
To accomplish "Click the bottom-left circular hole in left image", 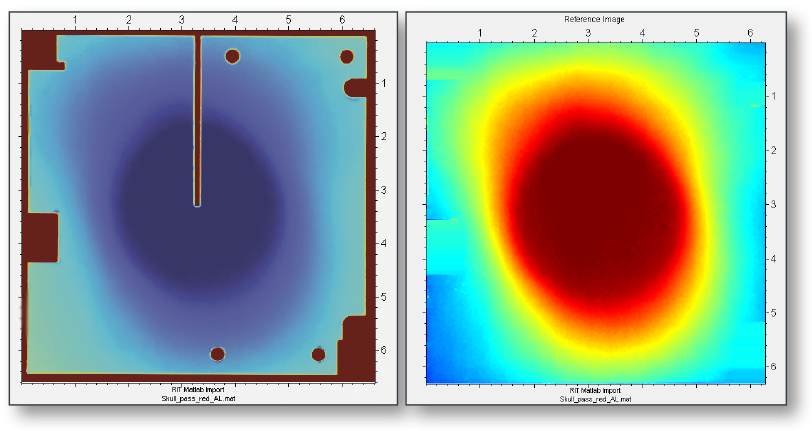I will pyautogui.click(x=217, y=354).
